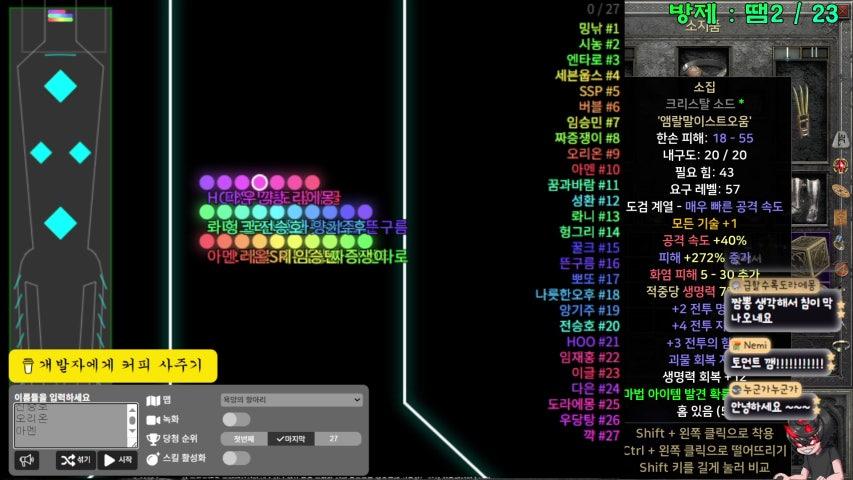
Task: Open the 맵 map selection dropdown
Action: [292, 400]
